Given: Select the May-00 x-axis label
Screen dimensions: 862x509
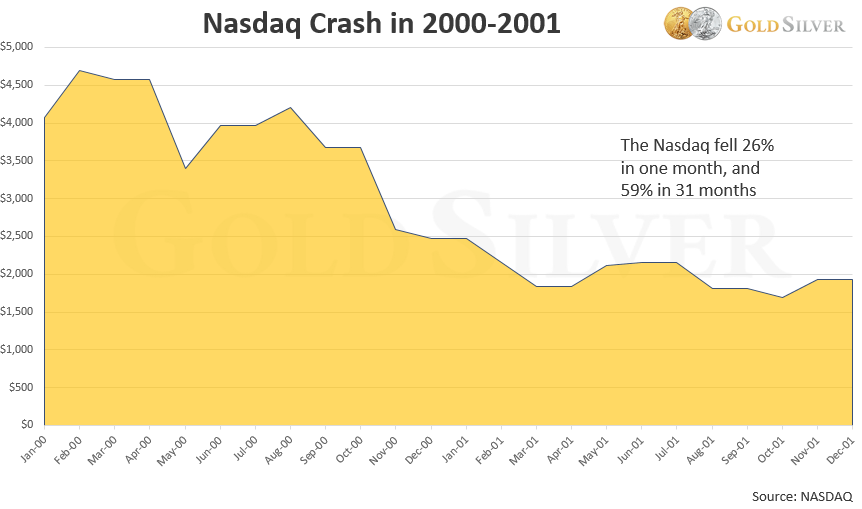Looking at the screenshot, I should [174, 446].
